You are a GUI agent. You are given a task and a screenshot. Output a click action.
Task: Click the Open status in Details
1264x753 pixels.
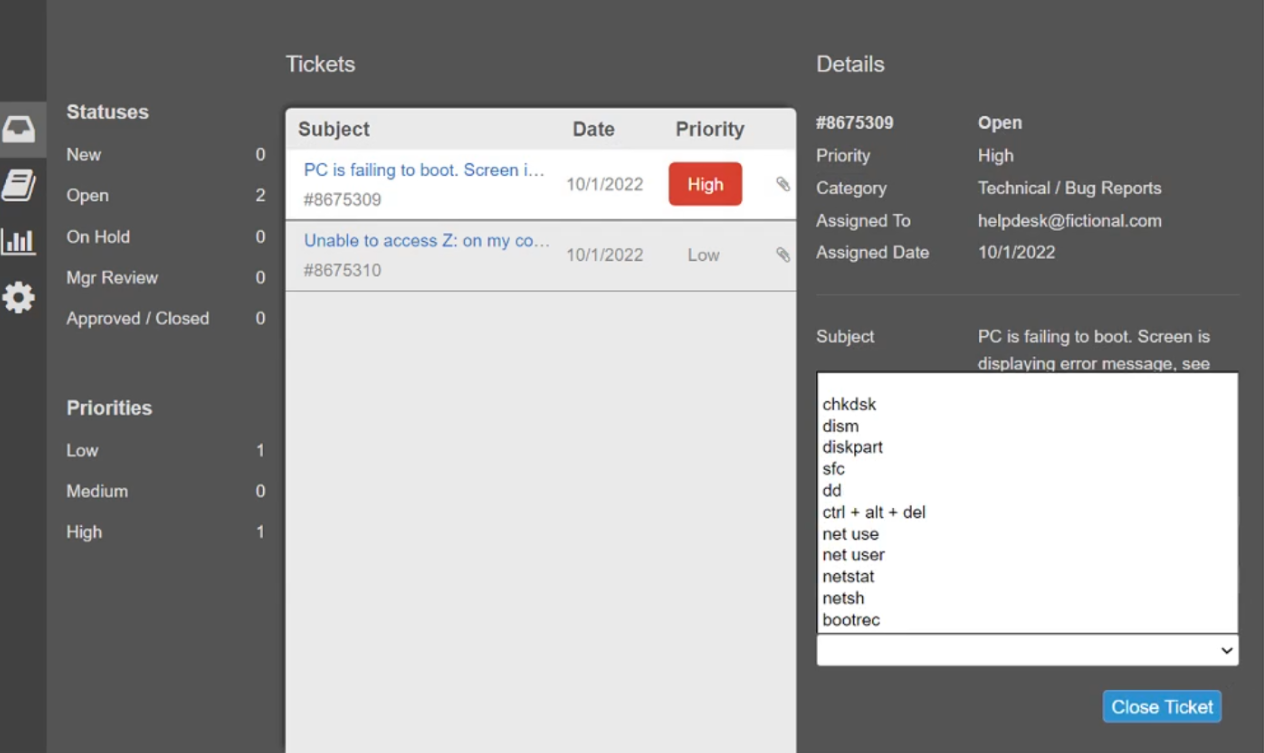click(x=1000, y=123)
